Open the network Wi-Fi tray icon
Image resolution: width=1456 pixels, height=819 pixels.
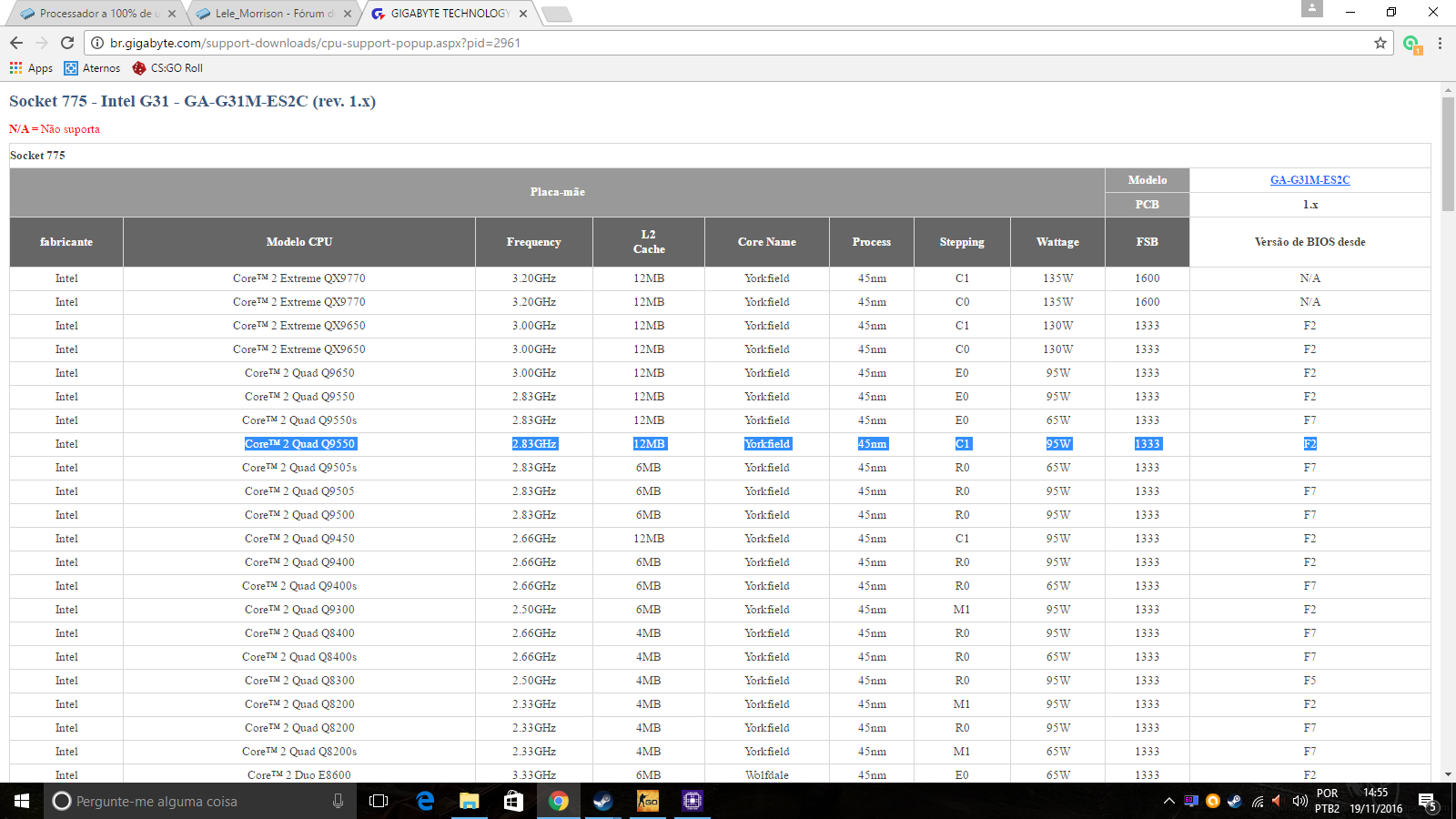(x=1258, y=801)
